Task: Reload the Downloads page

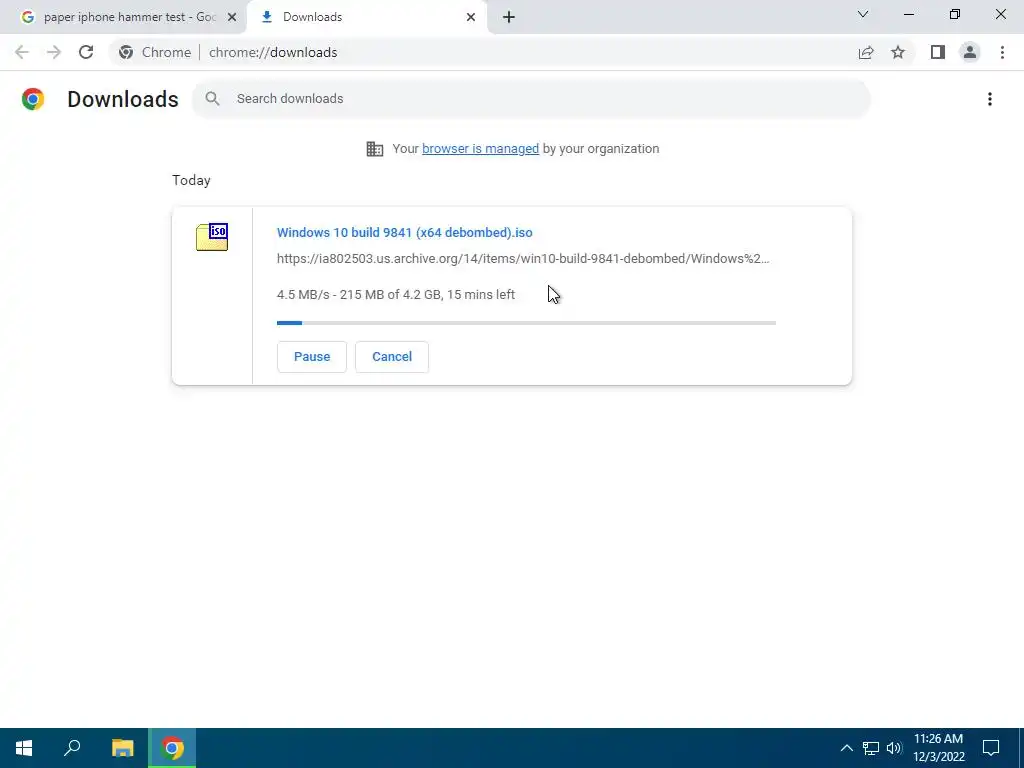Action: [86, 52]
